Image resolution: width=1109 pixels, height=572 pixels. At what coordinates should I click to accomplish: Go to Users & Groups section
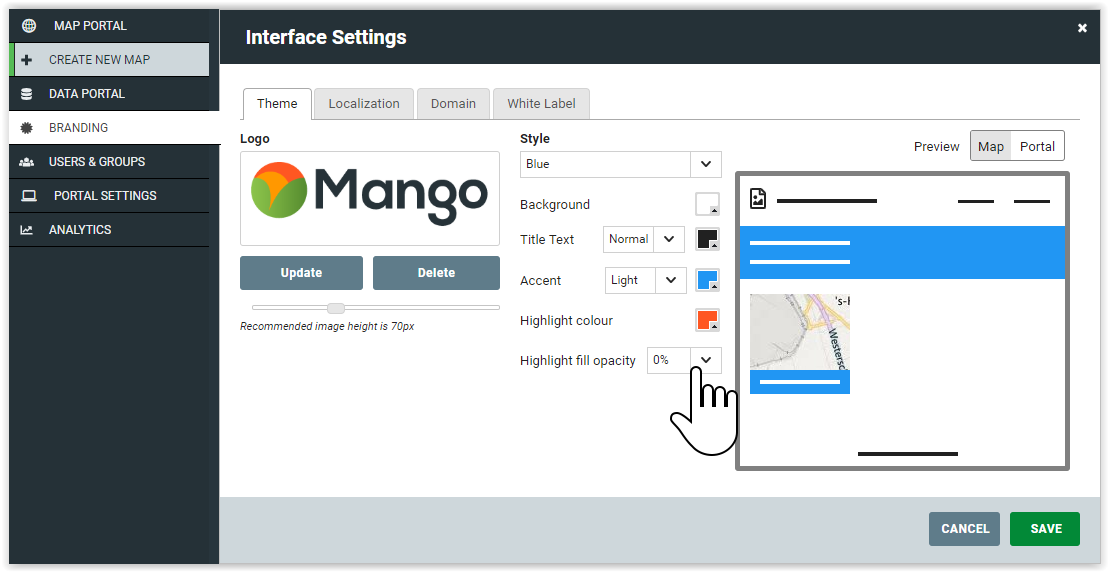tap(109, 161)
